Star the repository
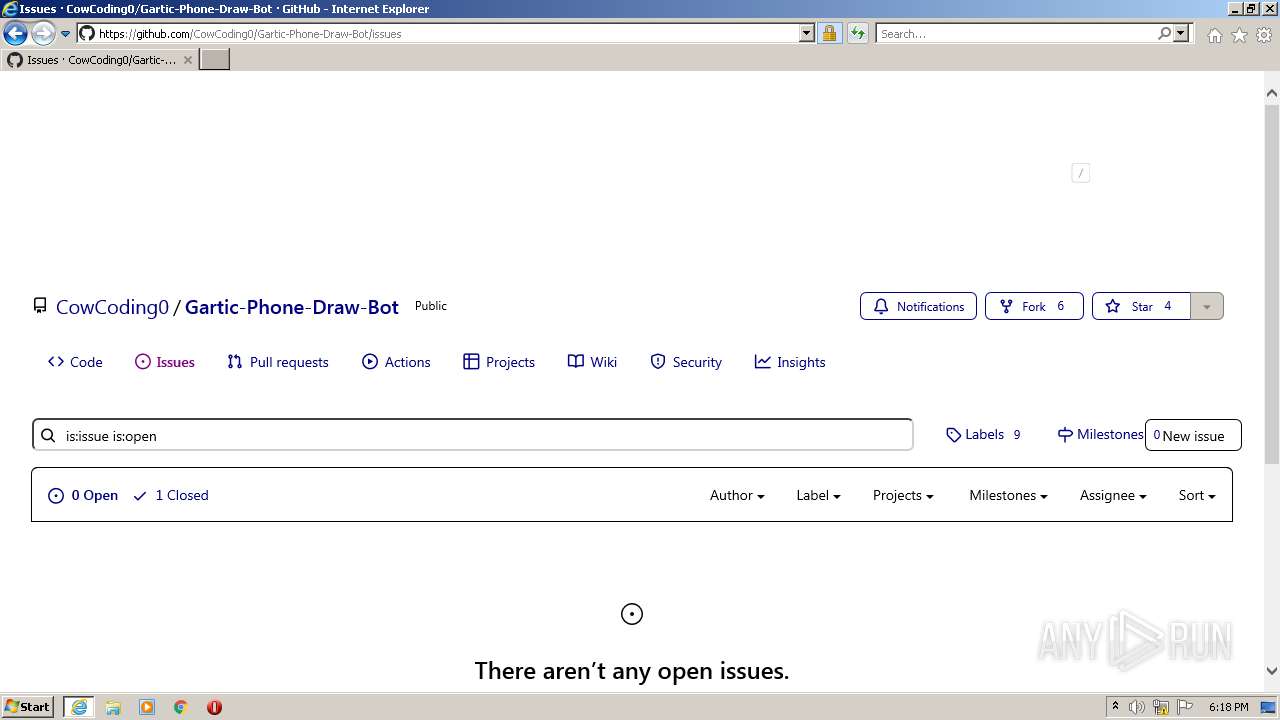Image resolution: width=1280 pixels, height=720 pixels. click(1141, 306)
